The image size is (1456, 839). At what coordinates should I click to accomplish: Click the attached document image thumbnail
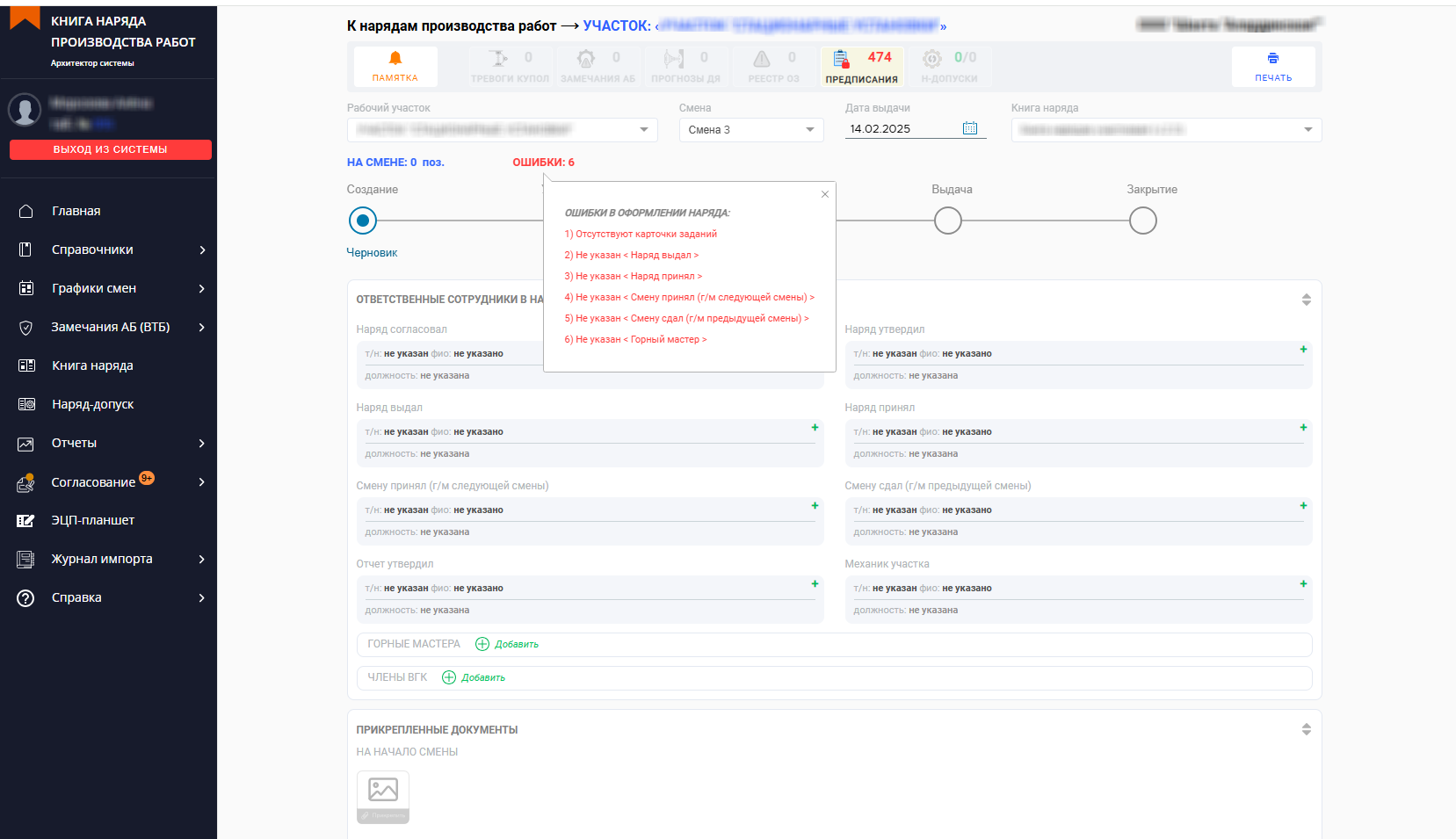click(x=383, y=791)
